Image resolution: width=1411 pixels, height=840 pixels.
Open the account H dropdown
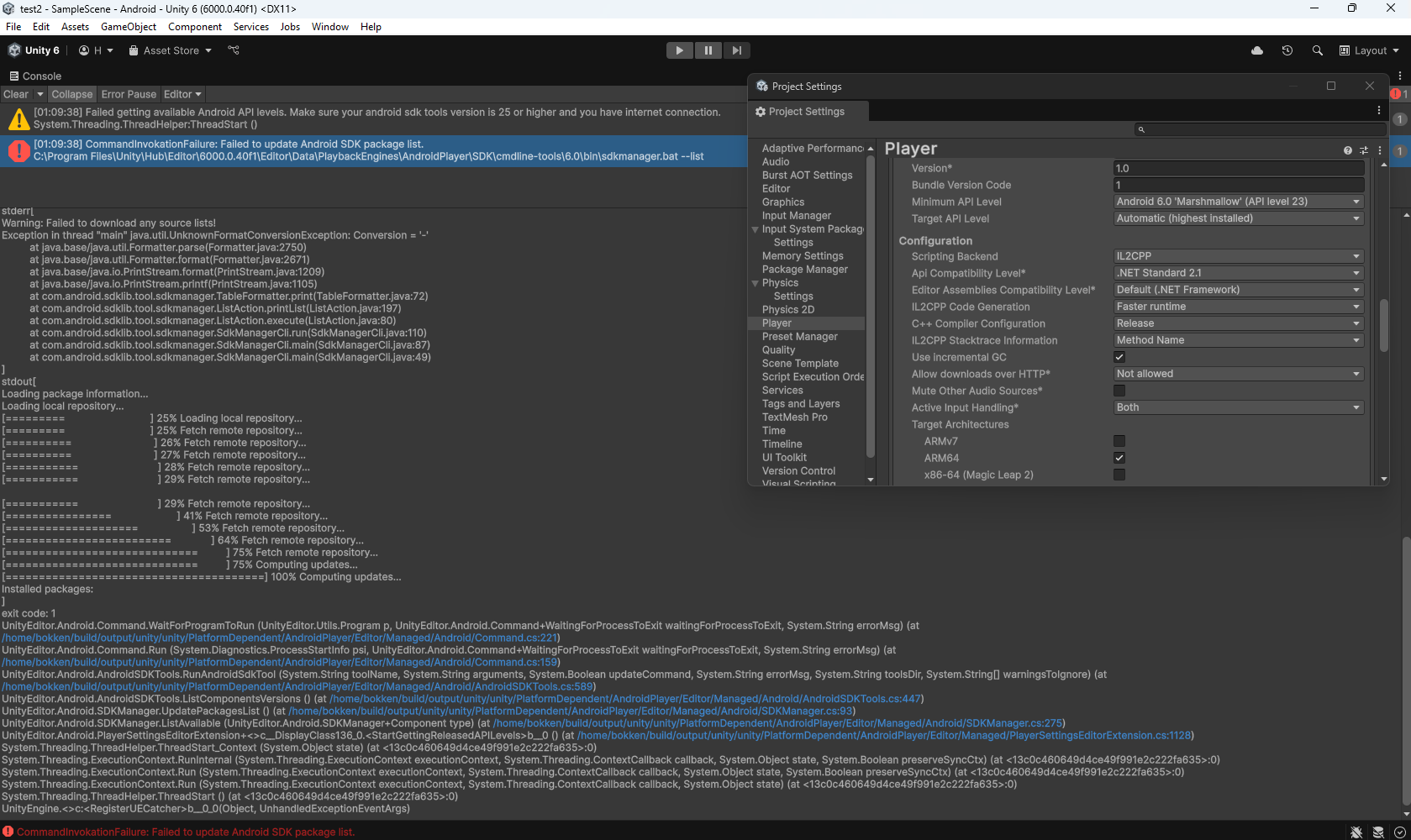[x=96, y=50]
